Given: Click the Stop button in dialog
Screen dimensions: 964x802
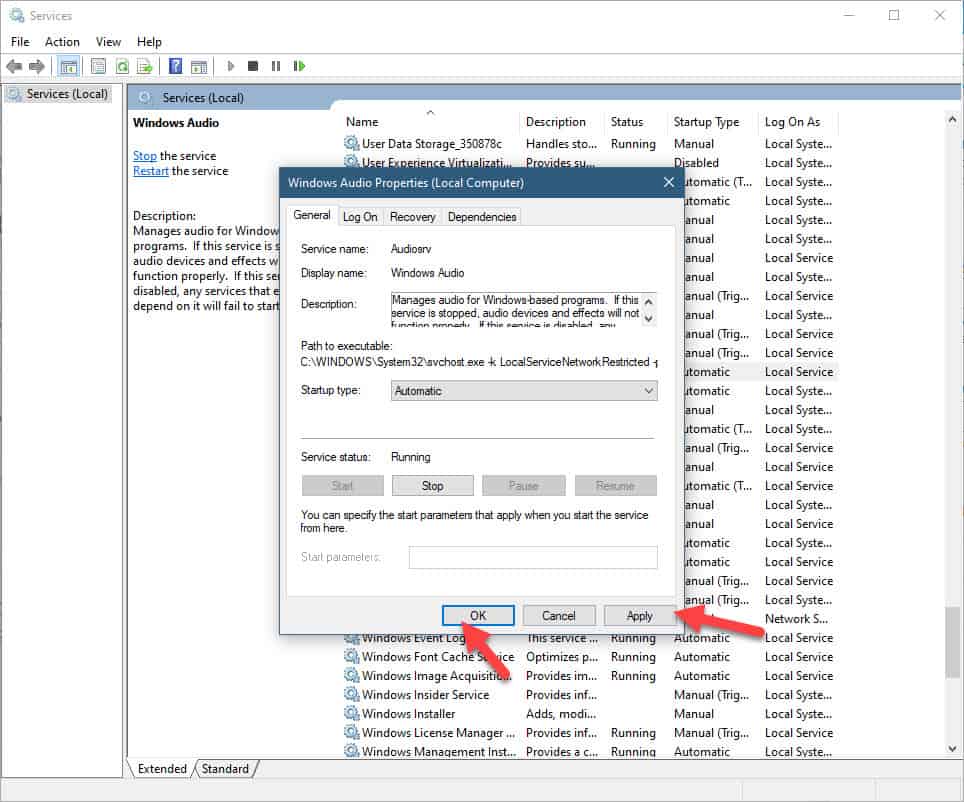Looking at the screenshot, I should pyautogui.click(x=432, y=485).
